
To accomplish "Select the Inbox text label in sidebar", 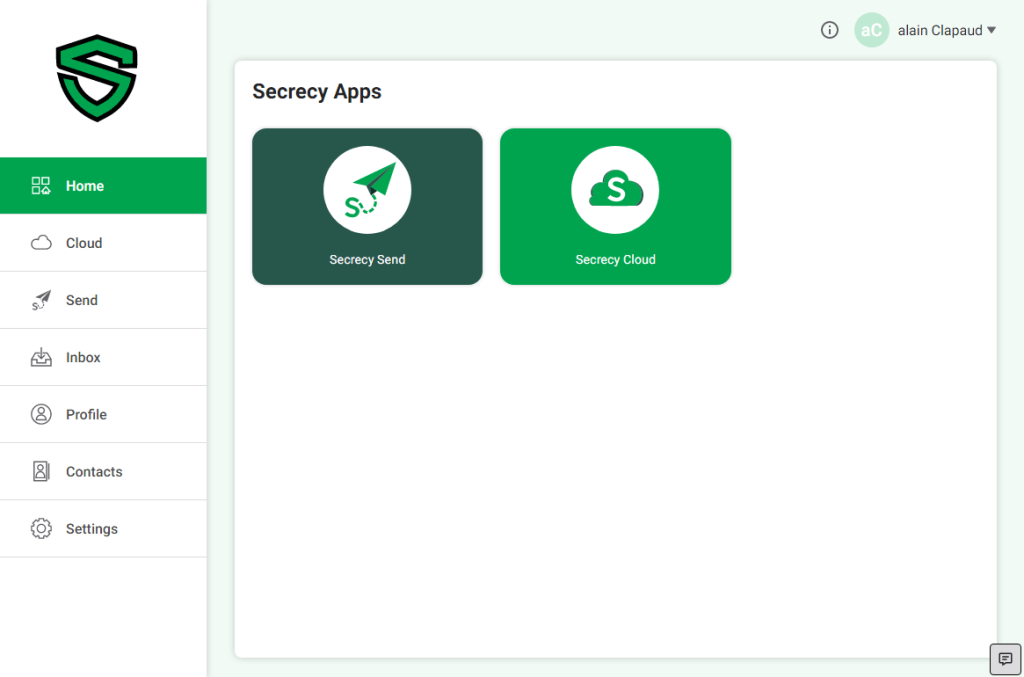I will coord(83,357).
